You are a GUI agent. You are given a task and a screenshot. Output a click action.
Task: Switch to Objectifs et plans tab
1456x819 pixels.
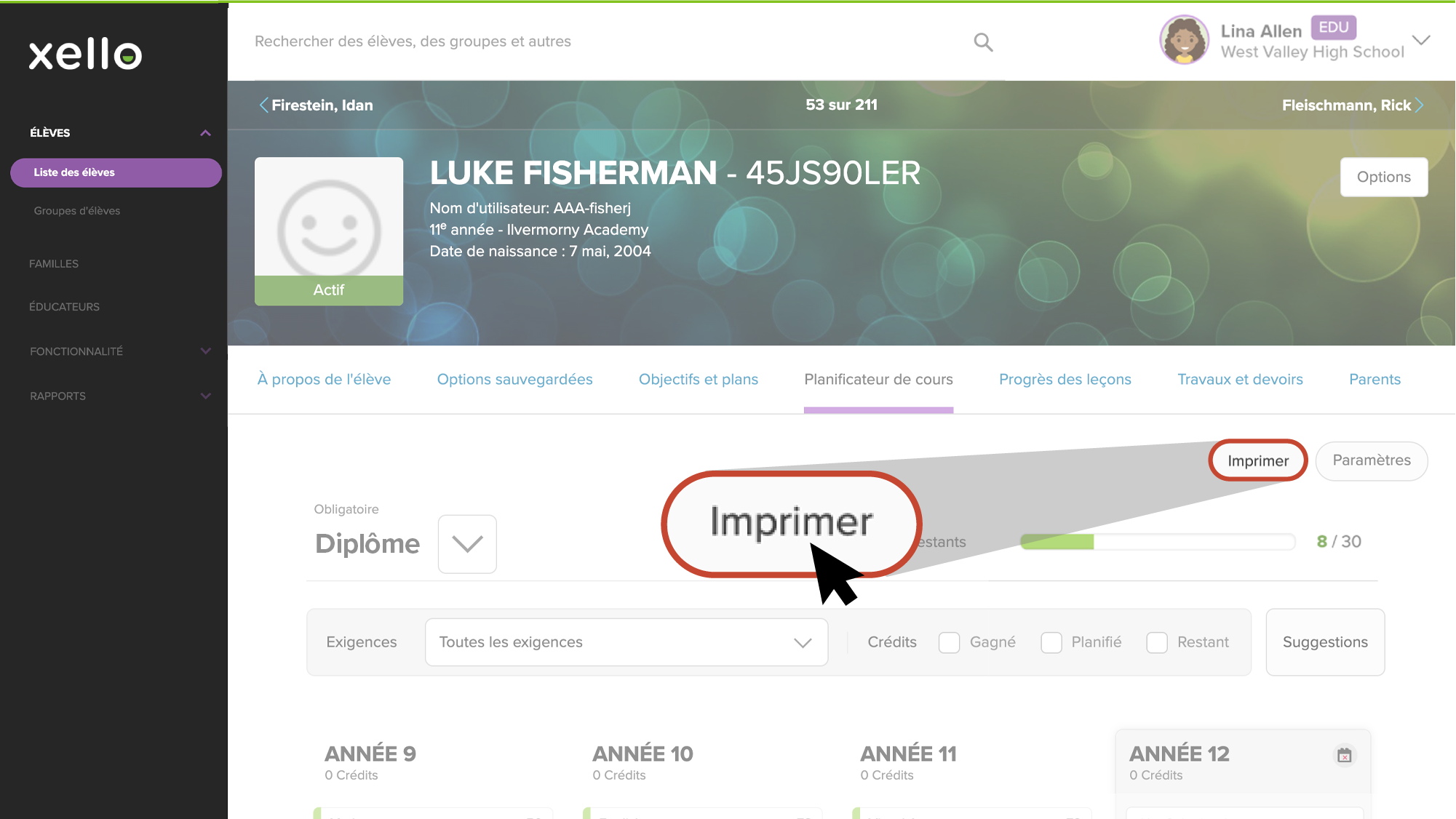point(699,380)
